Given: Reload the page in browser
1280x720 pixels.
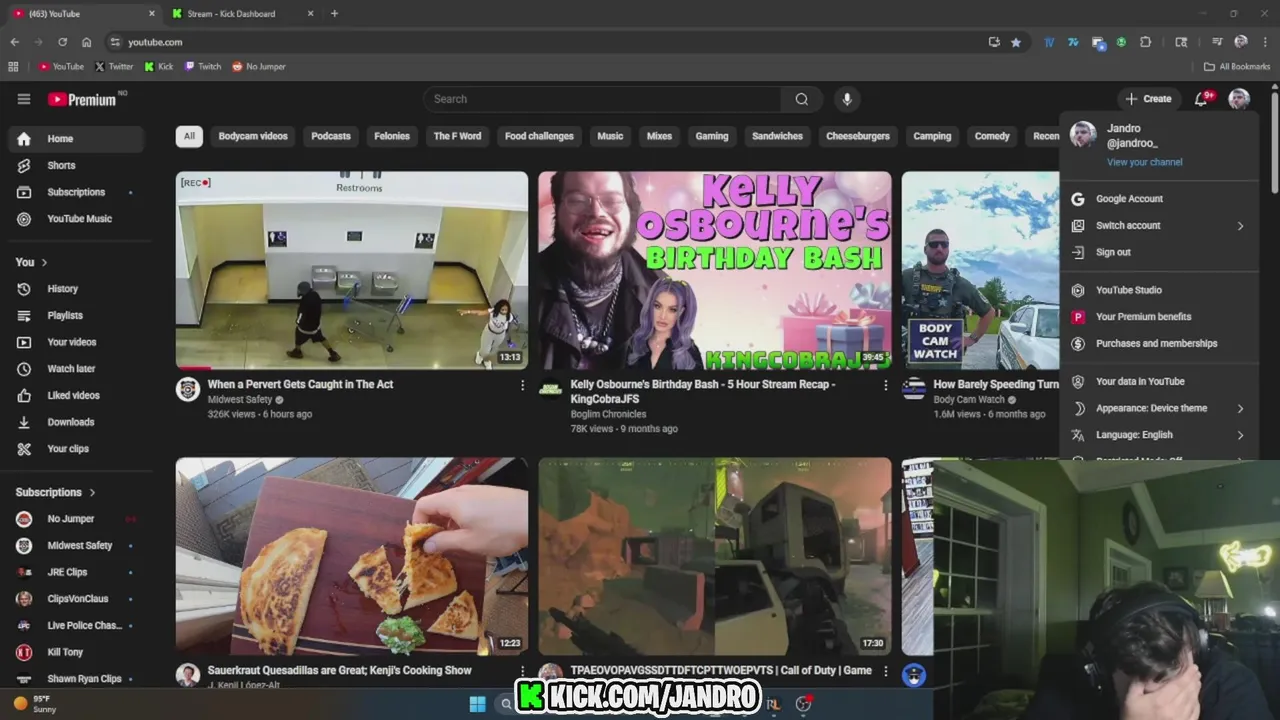Looking at the screenshot, I should coord(62,42).
